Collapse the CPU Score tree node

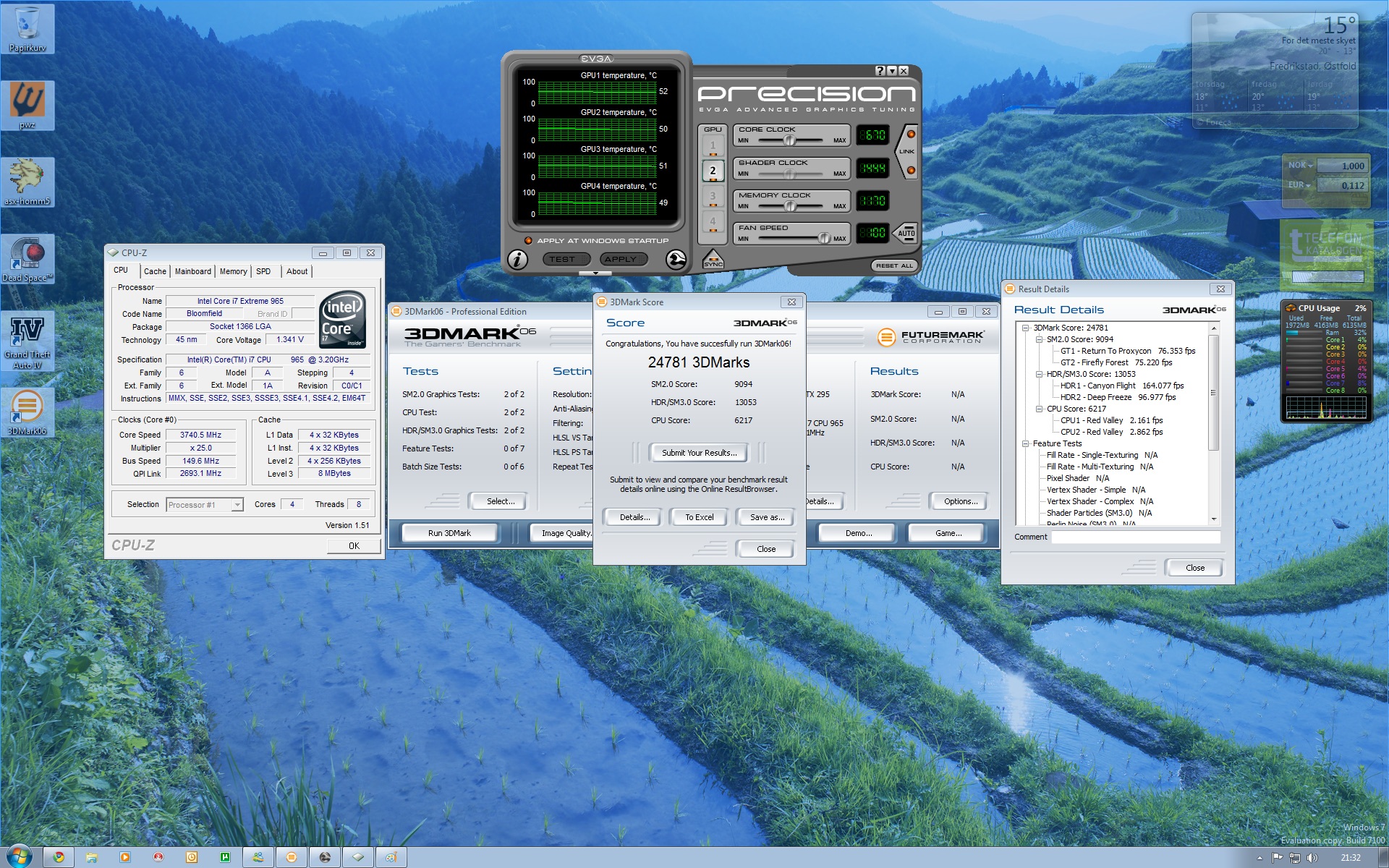coord(1039,409)
